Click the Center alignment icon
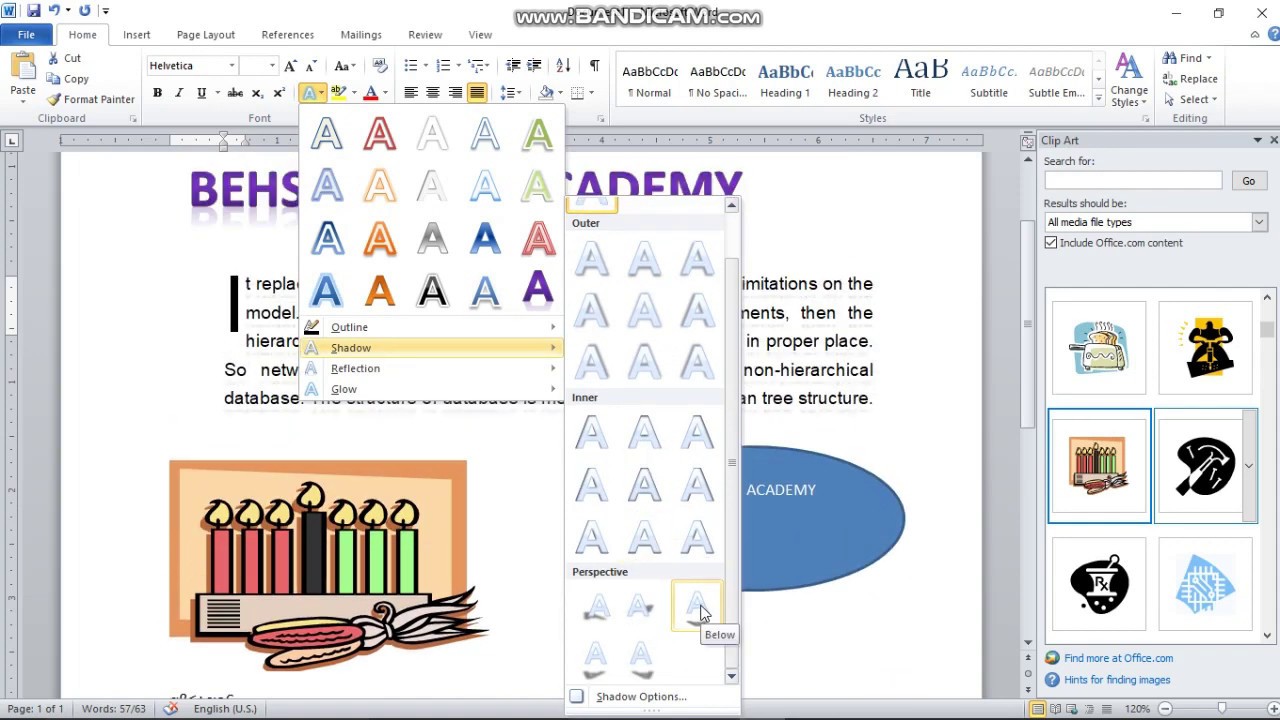 point(433,93)
